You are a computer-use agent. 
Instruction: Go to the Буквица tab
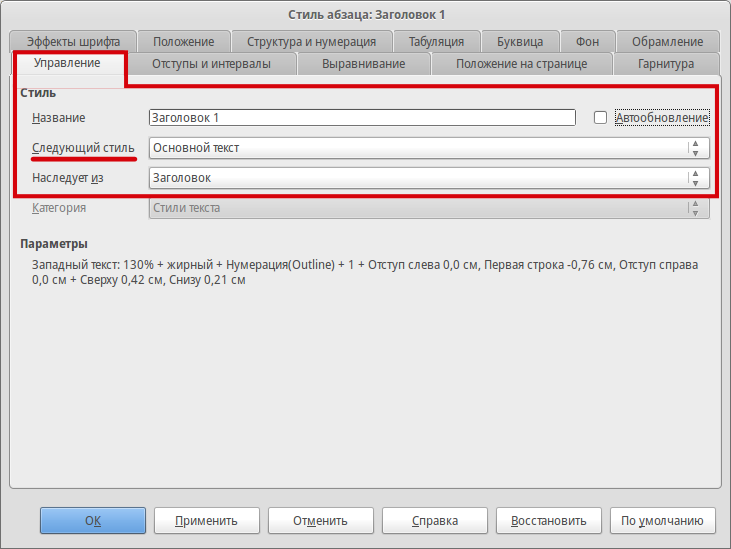point(520,41)
